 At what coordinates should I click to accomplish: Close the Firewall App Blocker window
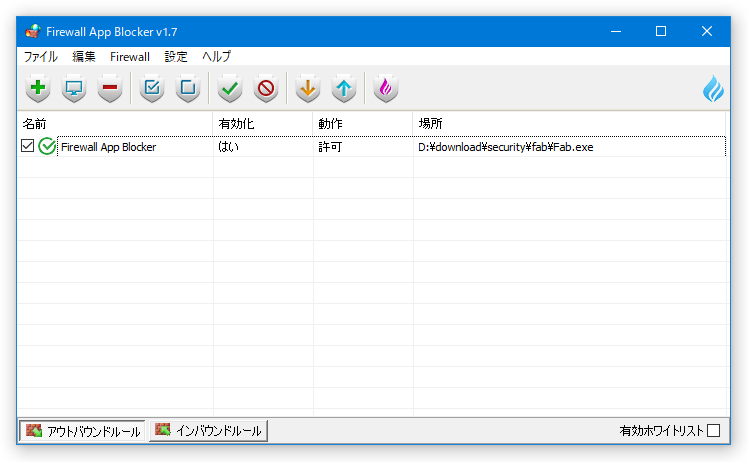point(706,32)
